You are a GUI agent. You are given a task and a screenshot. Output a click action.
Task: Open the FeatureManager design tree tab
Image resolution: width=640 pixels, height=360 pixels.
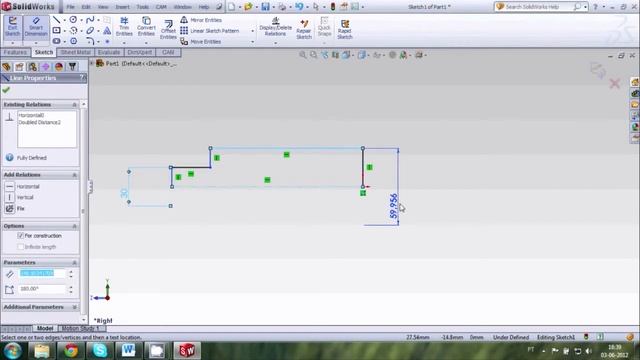point(7,67)
